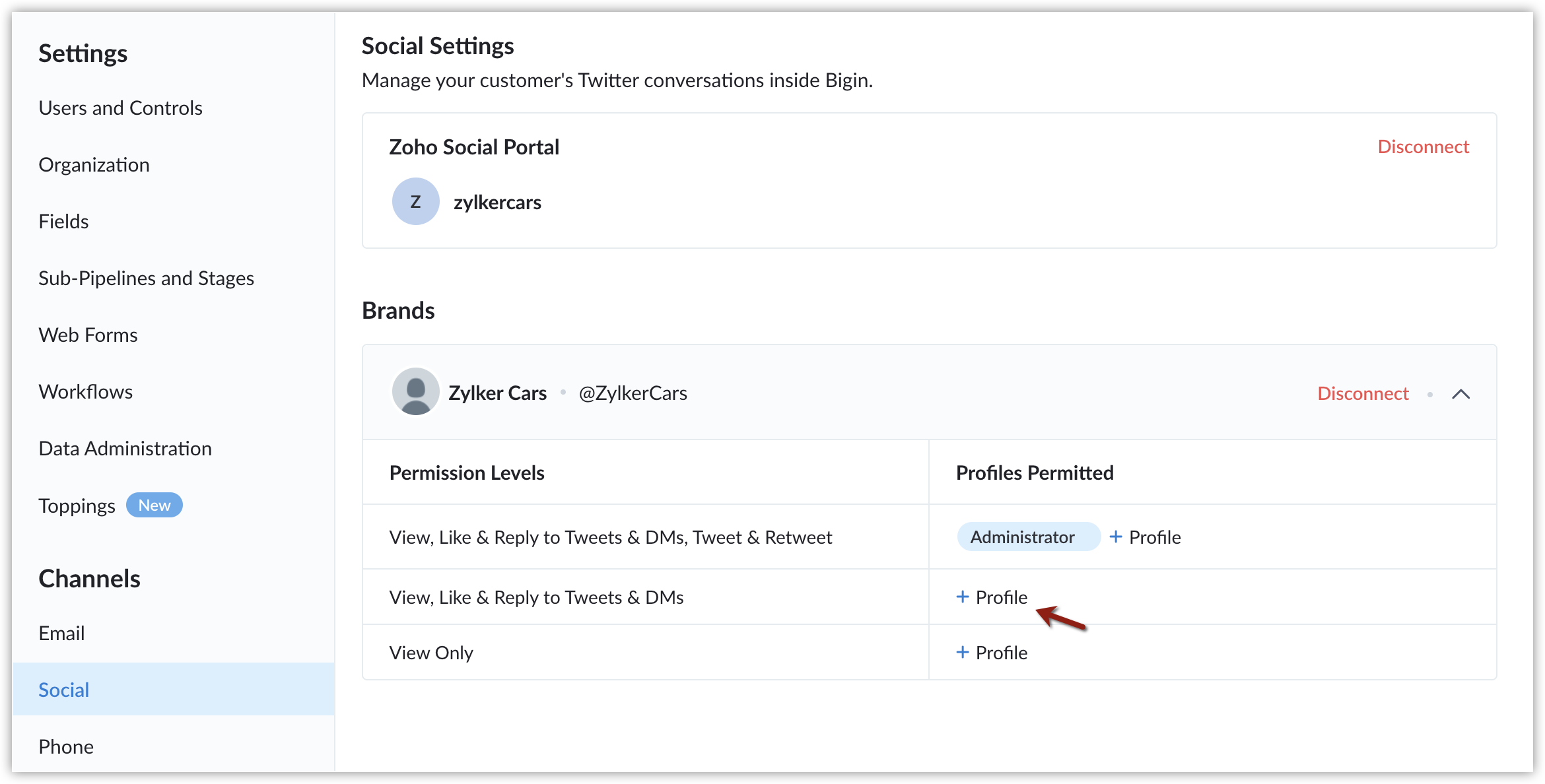Open Toppings with New badge
This screenshot has height=784, width=1545.
110,506
